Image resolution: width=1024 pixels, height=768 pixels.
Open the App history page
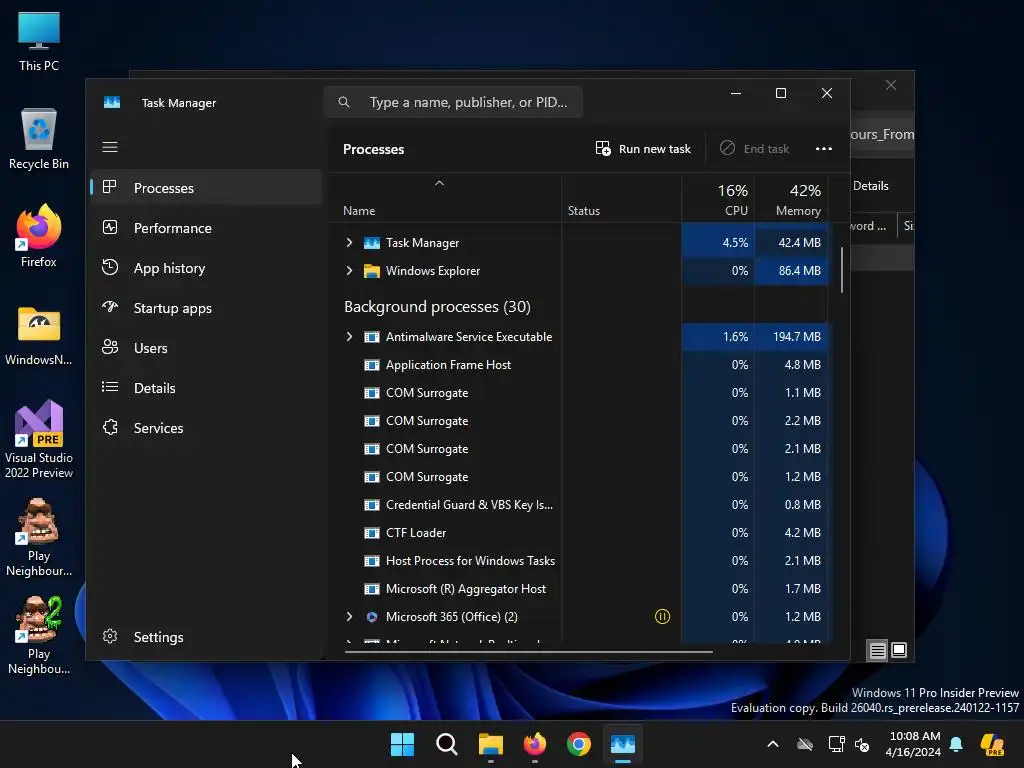click(206, 268)
